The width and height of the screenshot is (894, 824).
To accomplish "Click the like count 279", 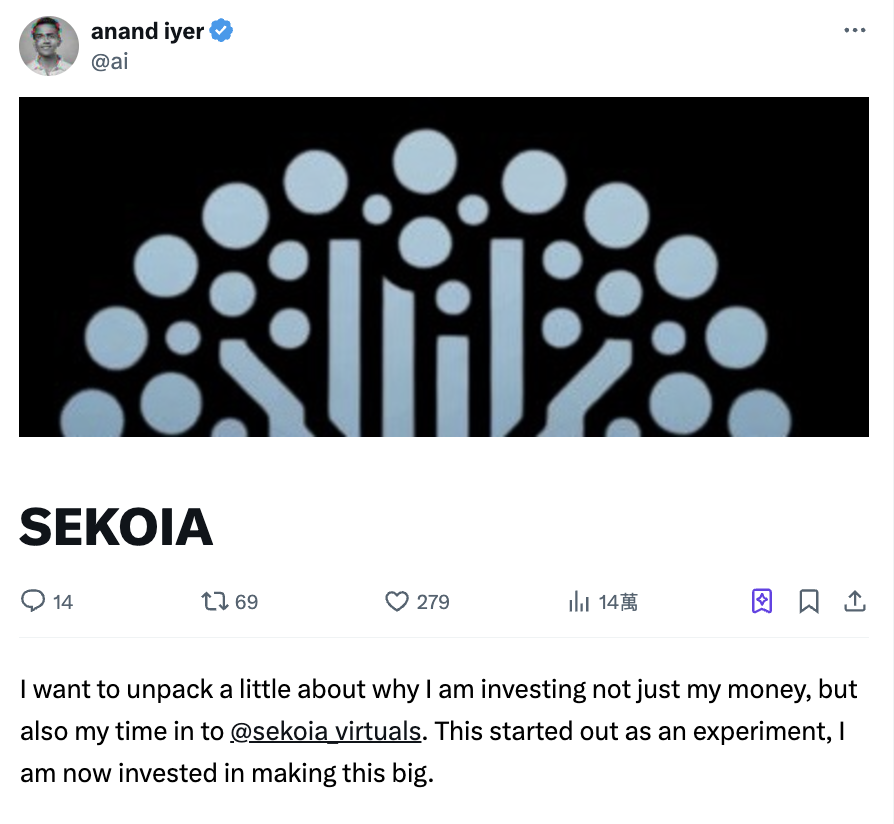I will coord(433,602).
